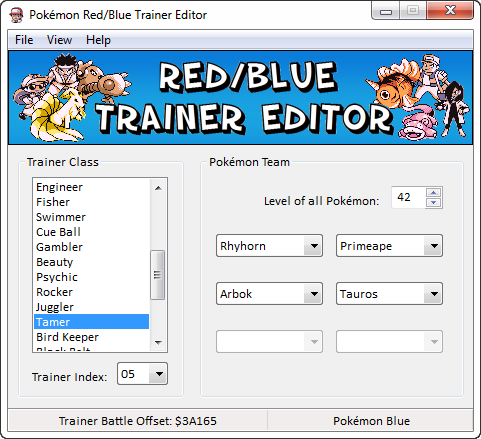Viewport: 481px width, 439px height.
Task: Open the Rhyhorn Pokémon dropdown
Action: click(269, 246)
